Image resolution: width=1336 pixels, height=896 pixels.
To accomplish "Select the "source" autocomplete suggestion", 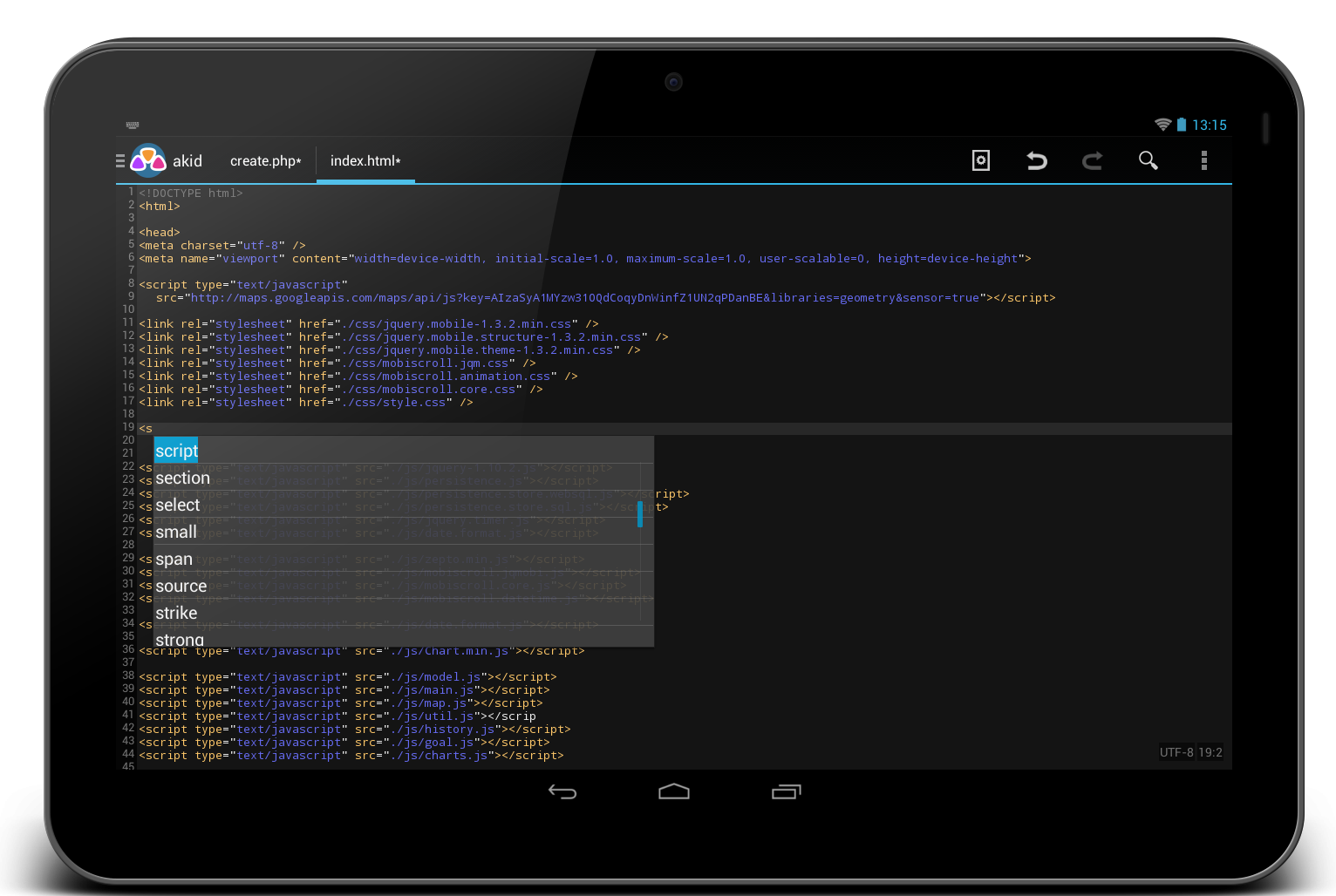I will click(404, 586).
